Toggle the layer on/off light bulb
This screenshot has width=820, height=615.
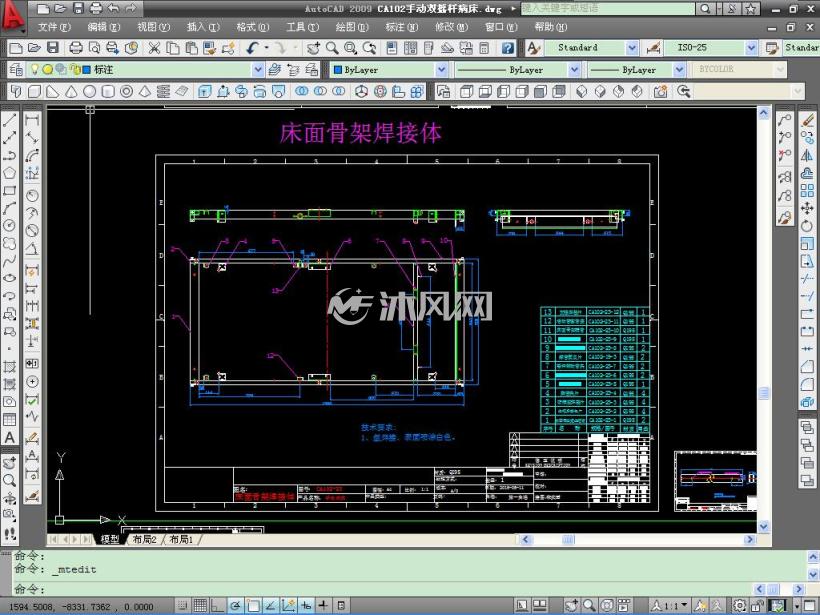[x=35, y=69]
